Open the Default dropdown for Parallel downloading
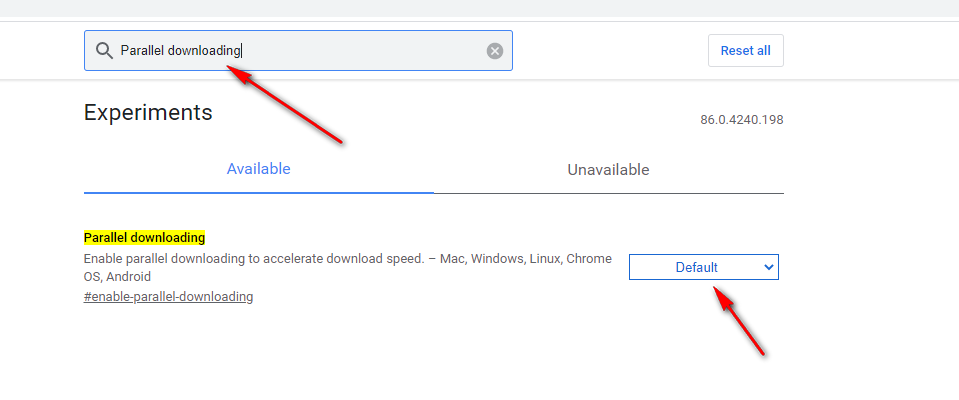Image resolution: width=959 pixels, height=400 pixels. click(704, 267)
